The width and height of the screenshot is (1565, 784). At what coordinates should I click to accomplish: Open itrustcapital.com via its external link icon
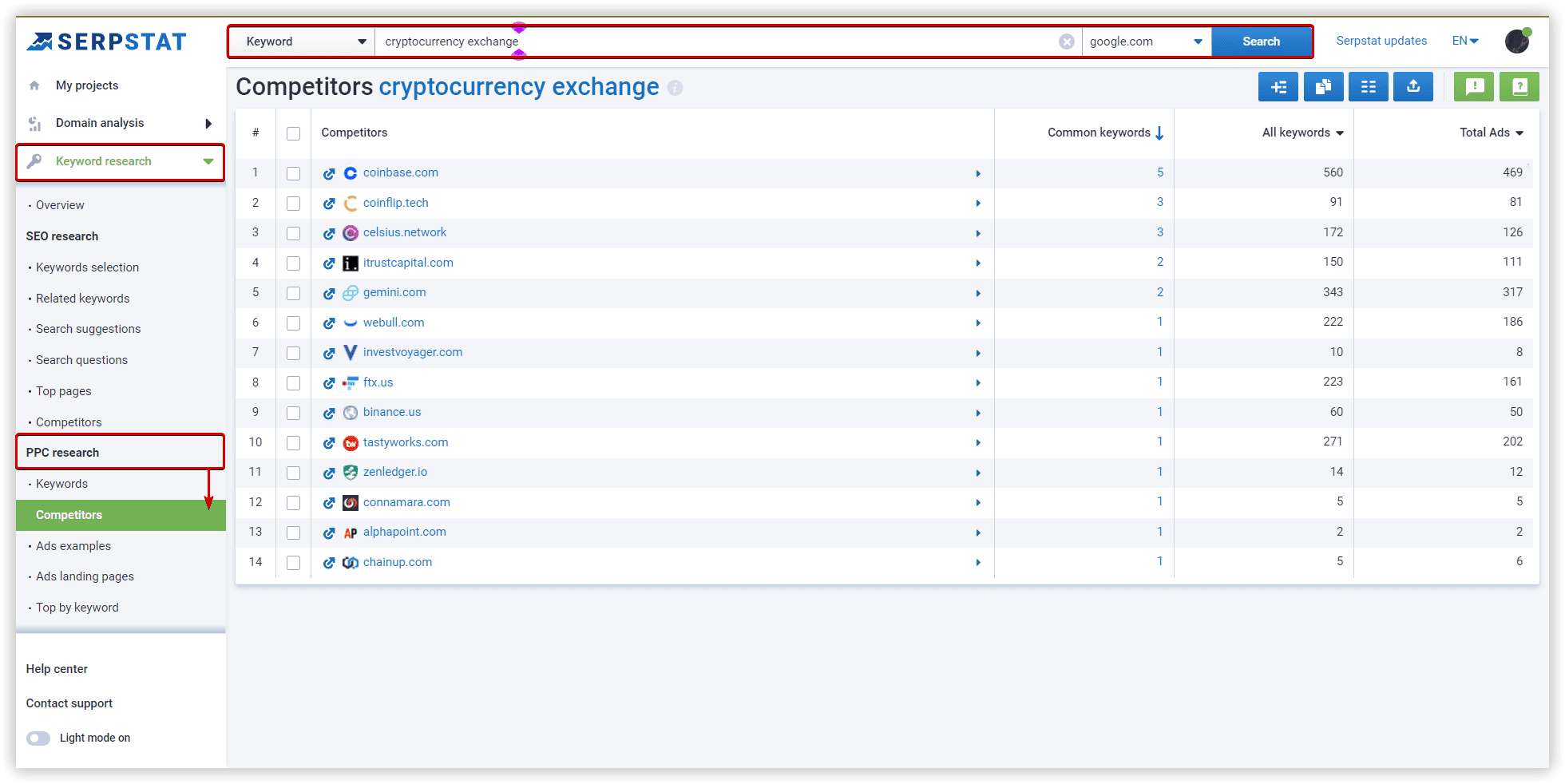click(329, 263)
